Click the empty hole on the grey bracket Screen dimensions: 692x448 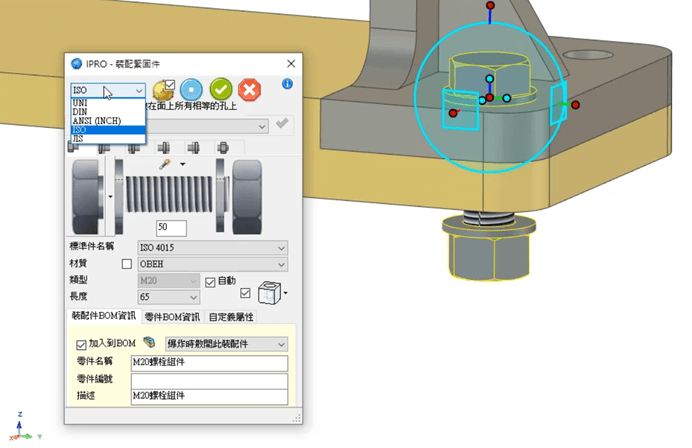[588, 55]
